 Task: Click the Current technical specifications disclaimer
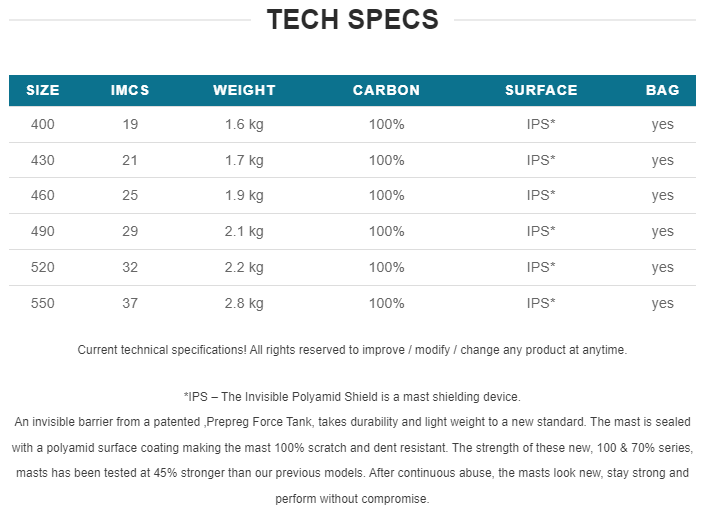[x=352, y=350]
